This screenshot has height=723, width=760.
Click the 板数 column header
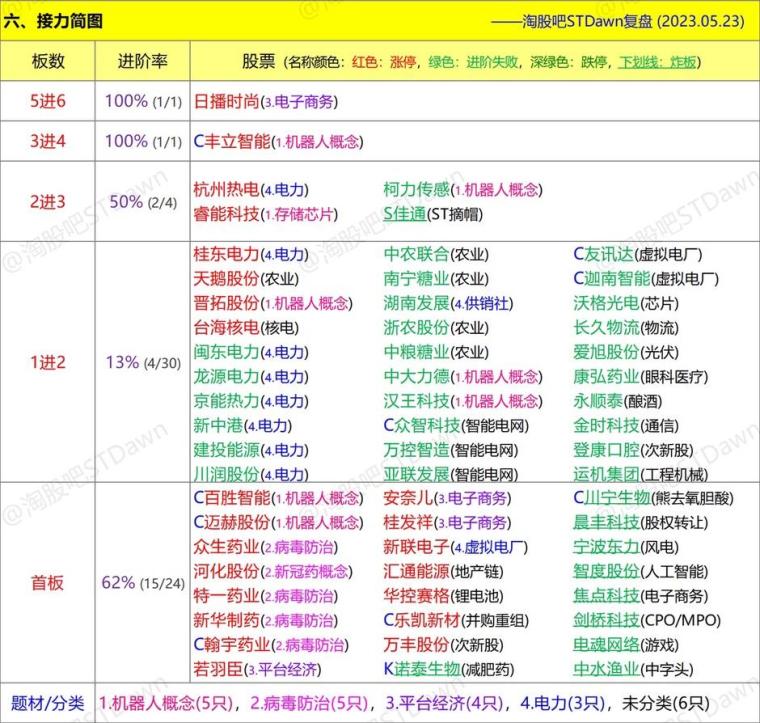pos(48,60)
